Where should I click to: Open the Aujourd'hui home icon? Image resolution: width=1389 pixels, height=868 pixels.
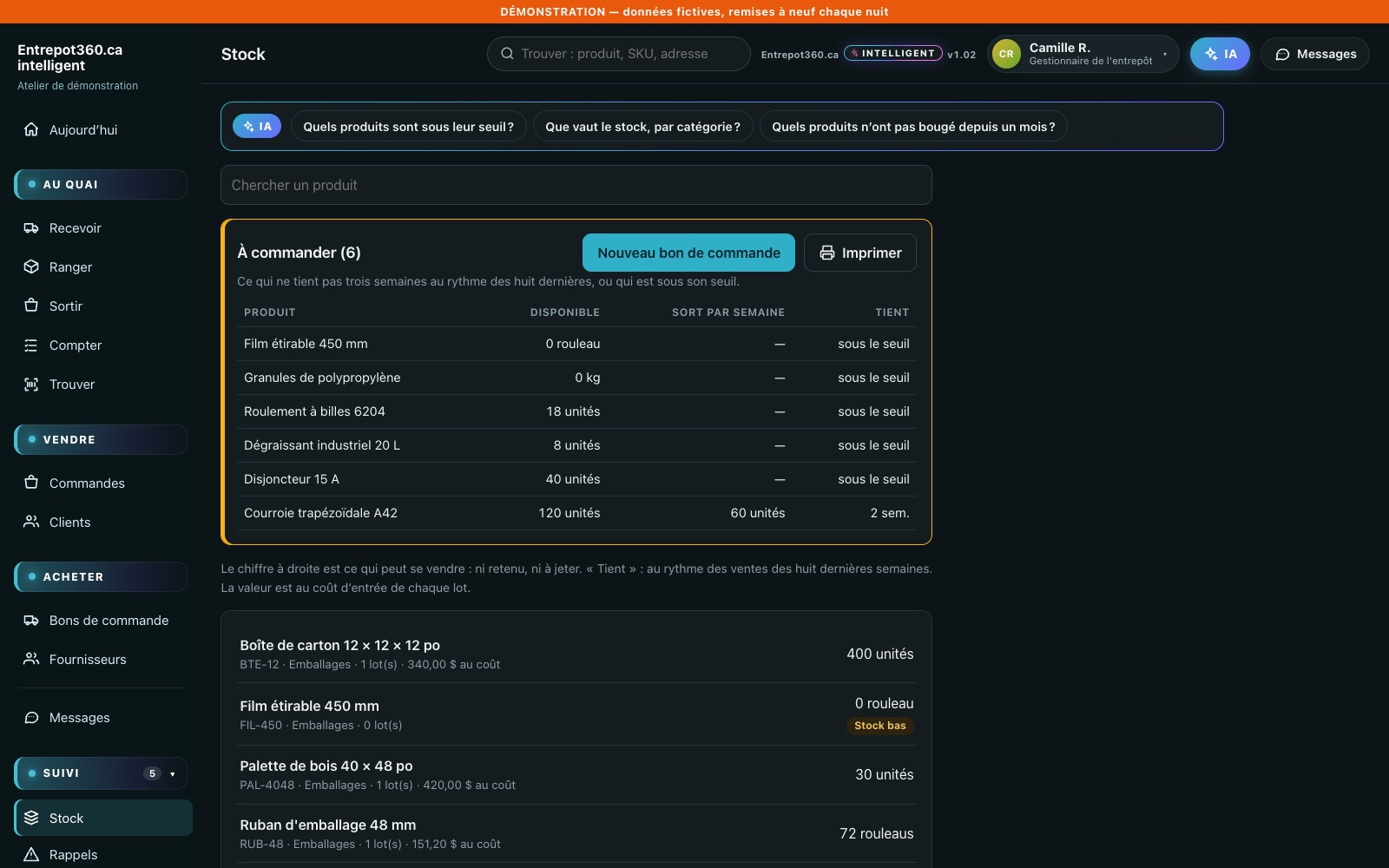click(31, 129)
